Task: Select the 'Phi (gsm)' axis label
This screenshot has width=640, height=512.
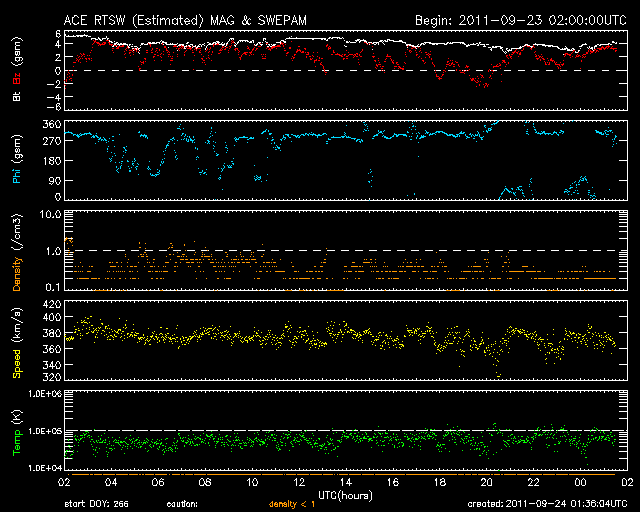Action: [17, 160]
